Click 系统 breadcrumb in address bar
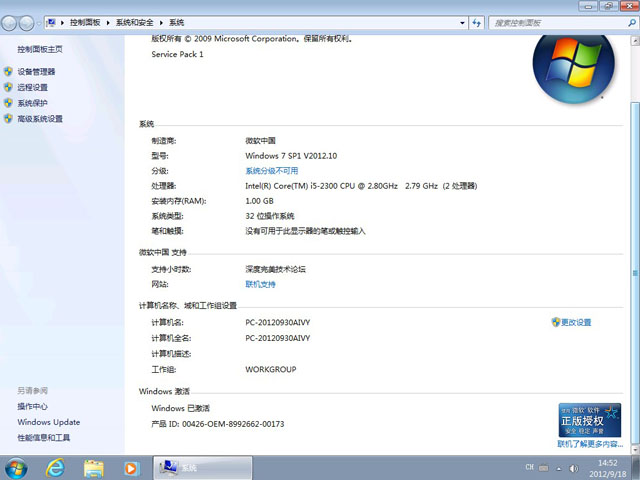 (x=176, y=22)
